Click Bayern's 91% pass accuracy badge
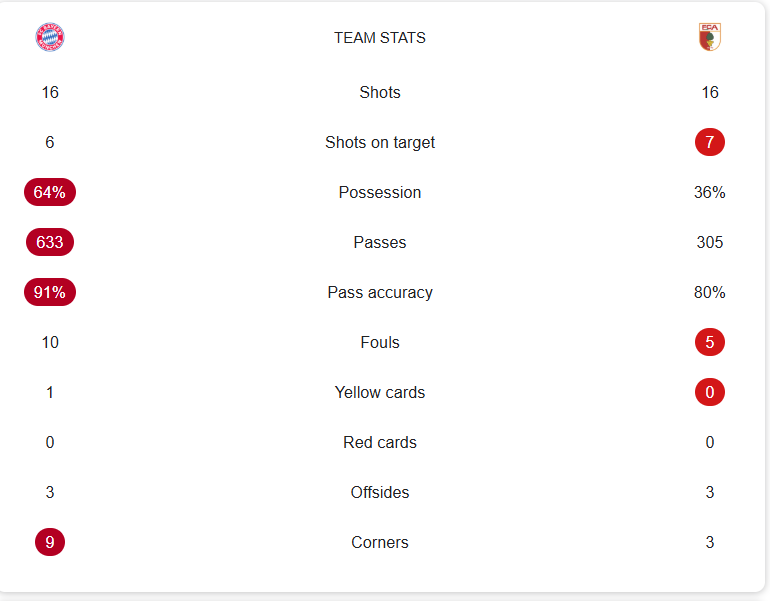This screenshot has height=601, width=770. pyautogui.click(x=50, y=292)
